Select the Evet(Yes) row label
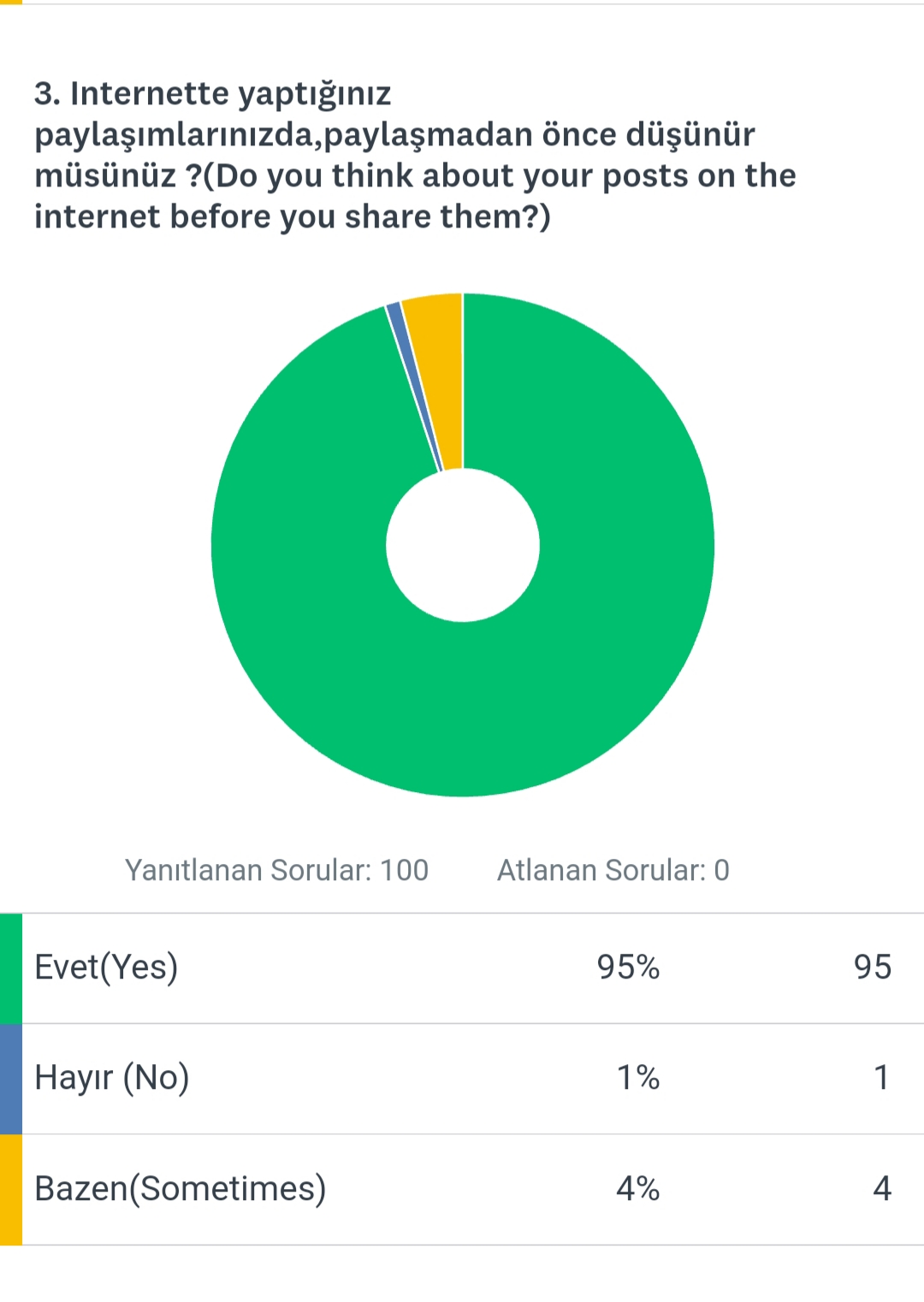 point(106,968)
